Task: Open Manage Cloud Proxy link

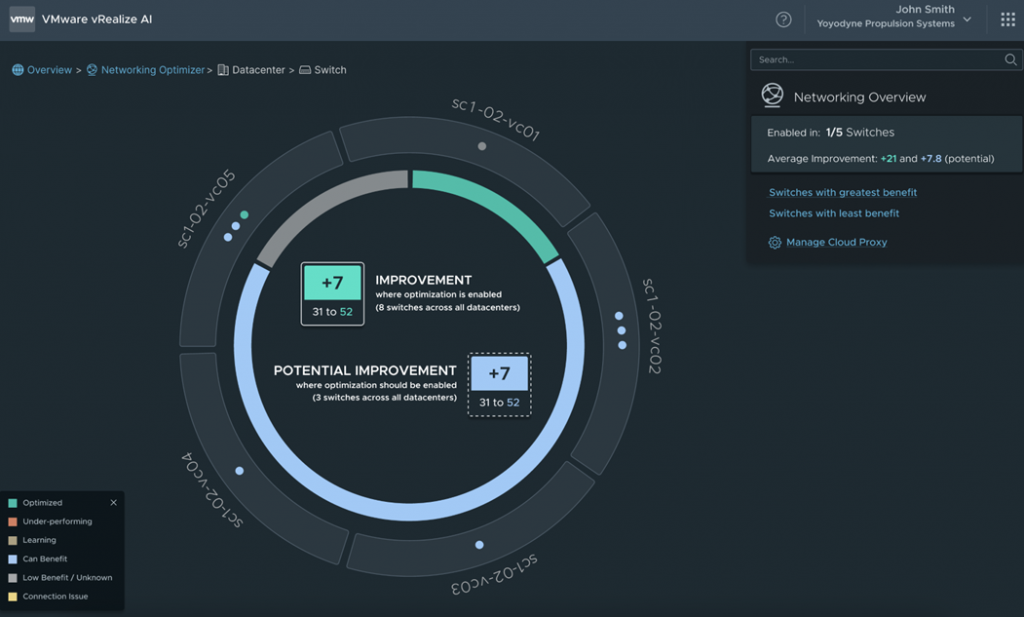Action: (837, 242)
